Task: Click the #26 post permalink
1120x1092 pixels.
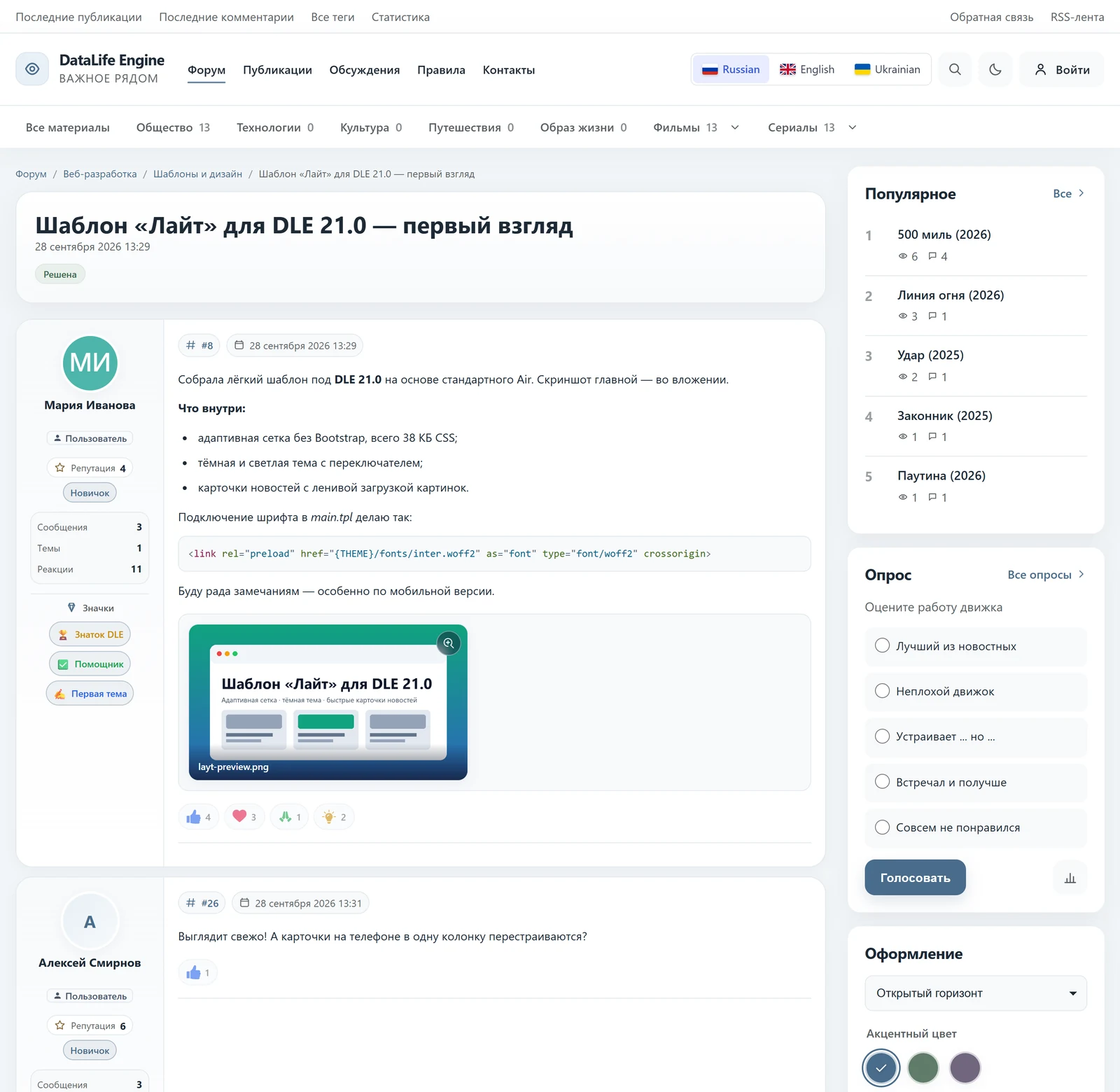Action: [202, 903]
